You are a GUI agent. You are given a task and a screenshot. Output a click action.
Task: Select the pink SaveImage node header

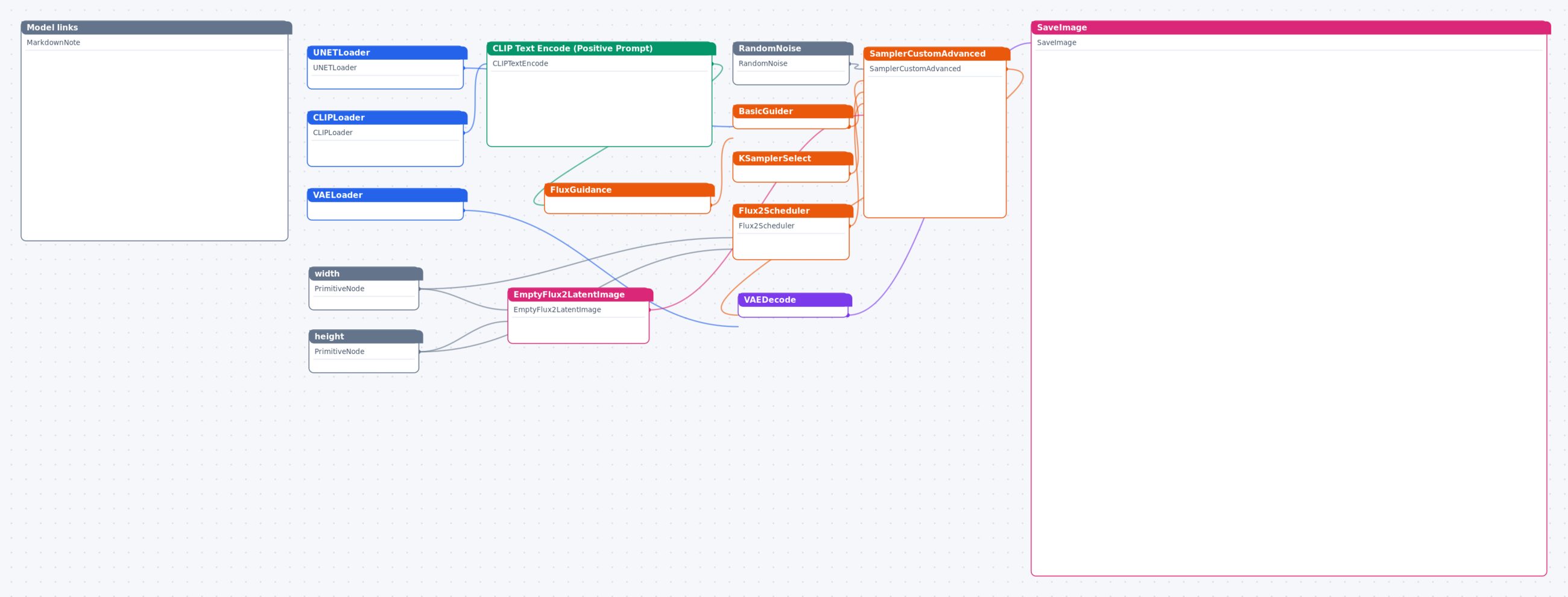pyautogui.click(x=1291, y=27)
